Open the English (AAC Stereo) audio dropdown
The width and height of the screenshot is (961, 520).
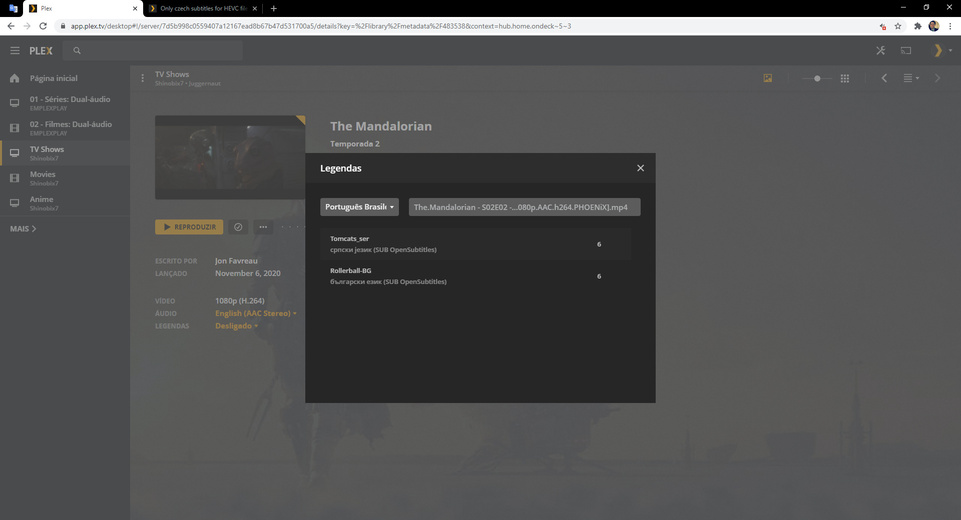(256, 313)
